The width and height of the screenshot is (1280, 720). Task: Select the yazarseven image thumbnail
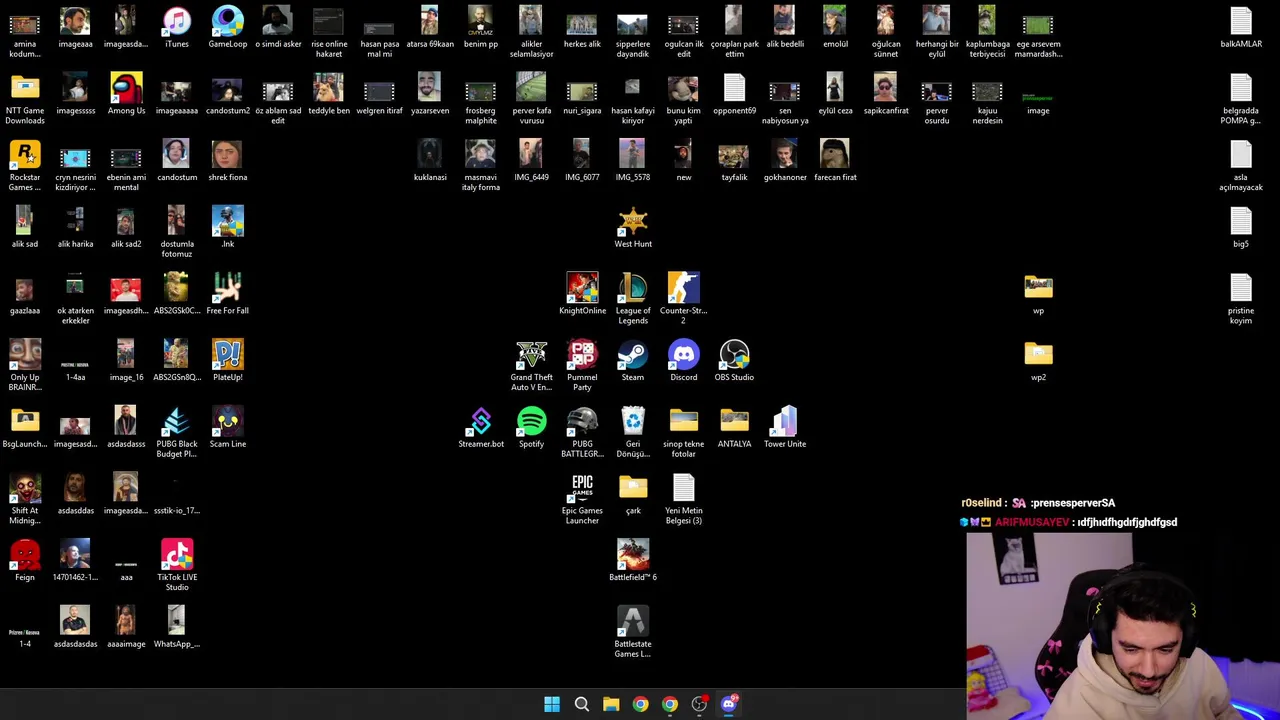pyautogui.click(x=430, y=95)
